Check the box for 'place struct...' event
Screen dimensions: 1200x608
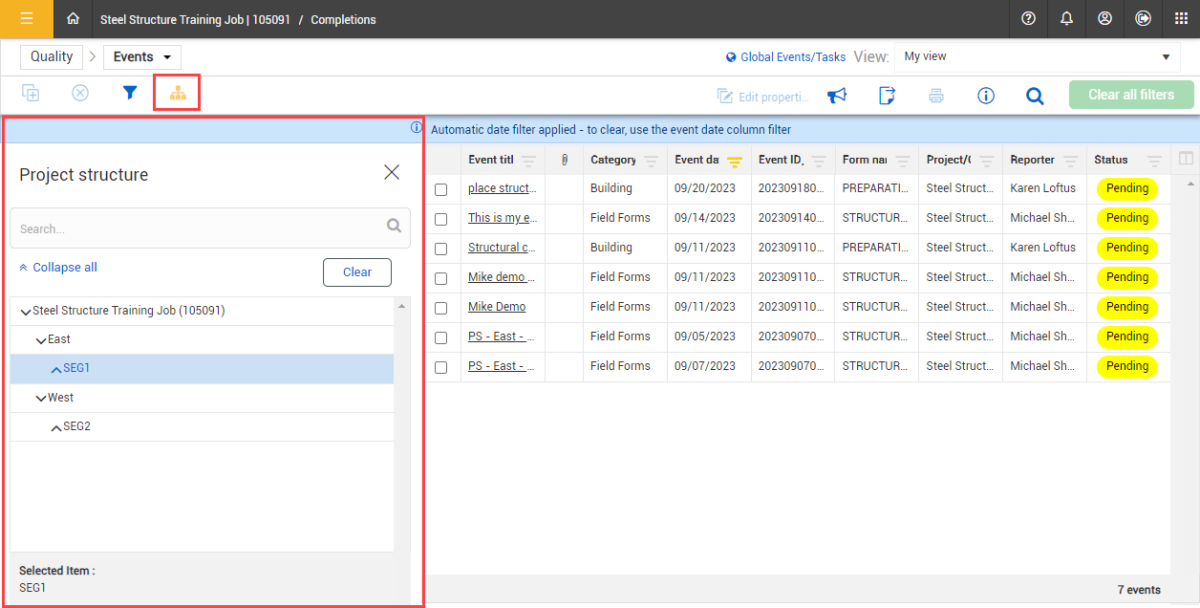click(441, 189)
